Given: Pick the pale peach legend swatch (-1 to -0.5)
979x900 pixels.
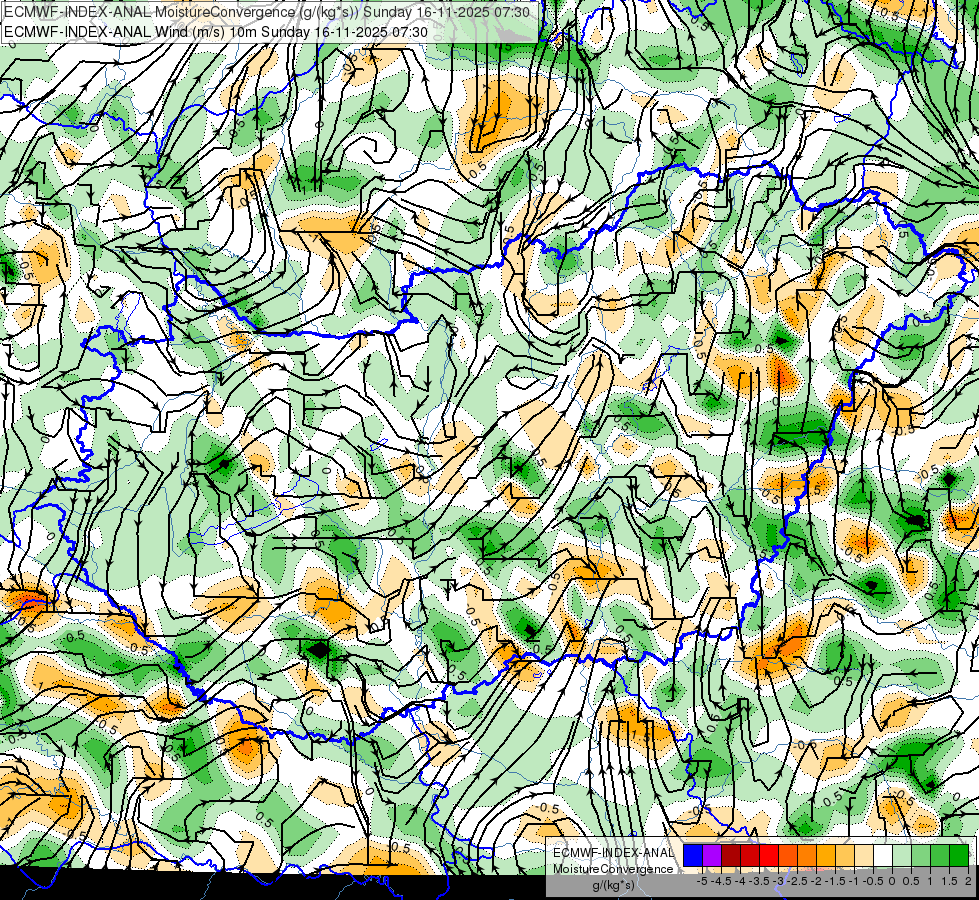Looking at the screenshot, I should click(x=864, y=855).
